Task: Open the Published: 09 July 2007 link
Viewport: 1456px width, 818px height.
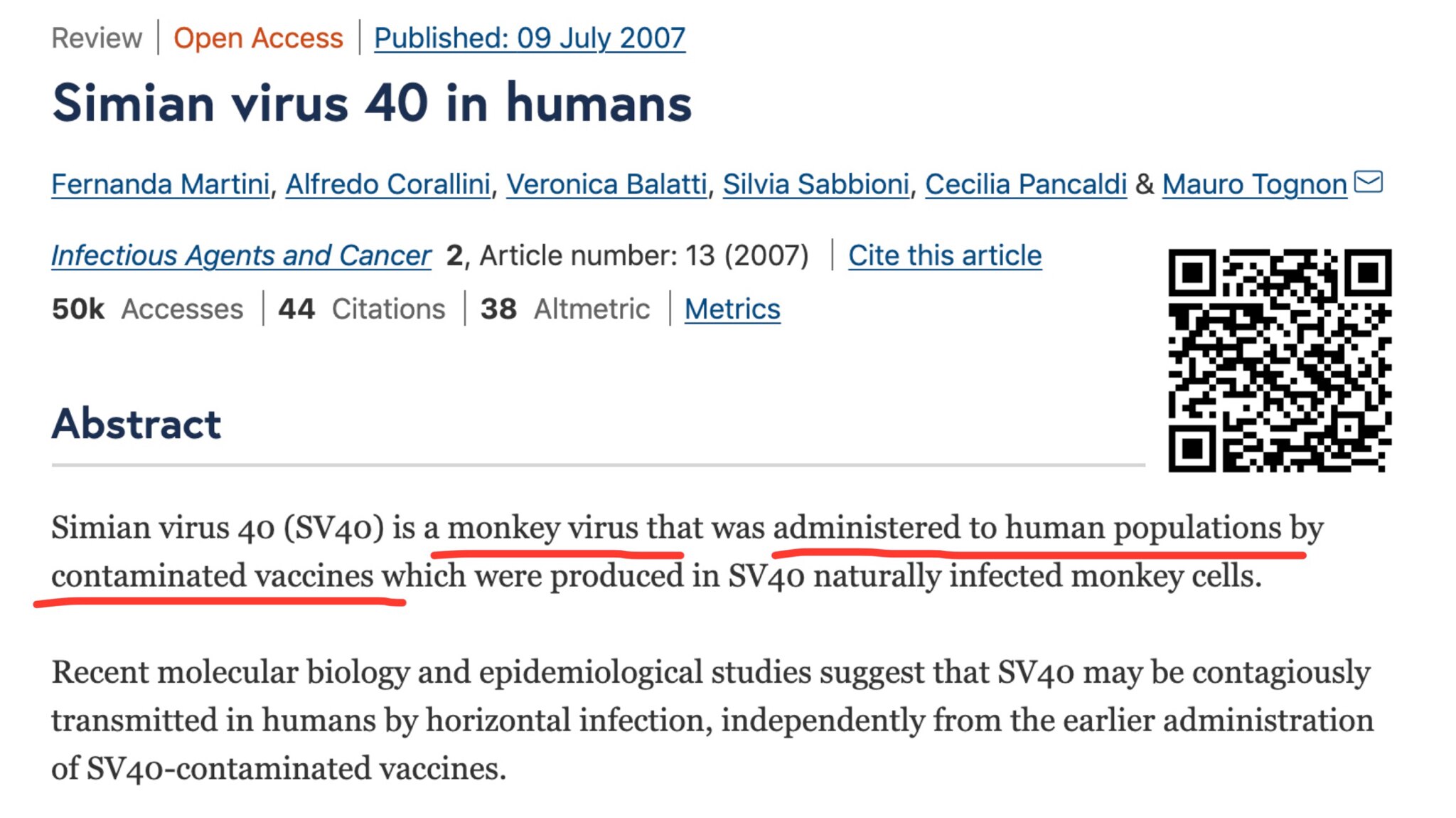Action: point(529,38)
